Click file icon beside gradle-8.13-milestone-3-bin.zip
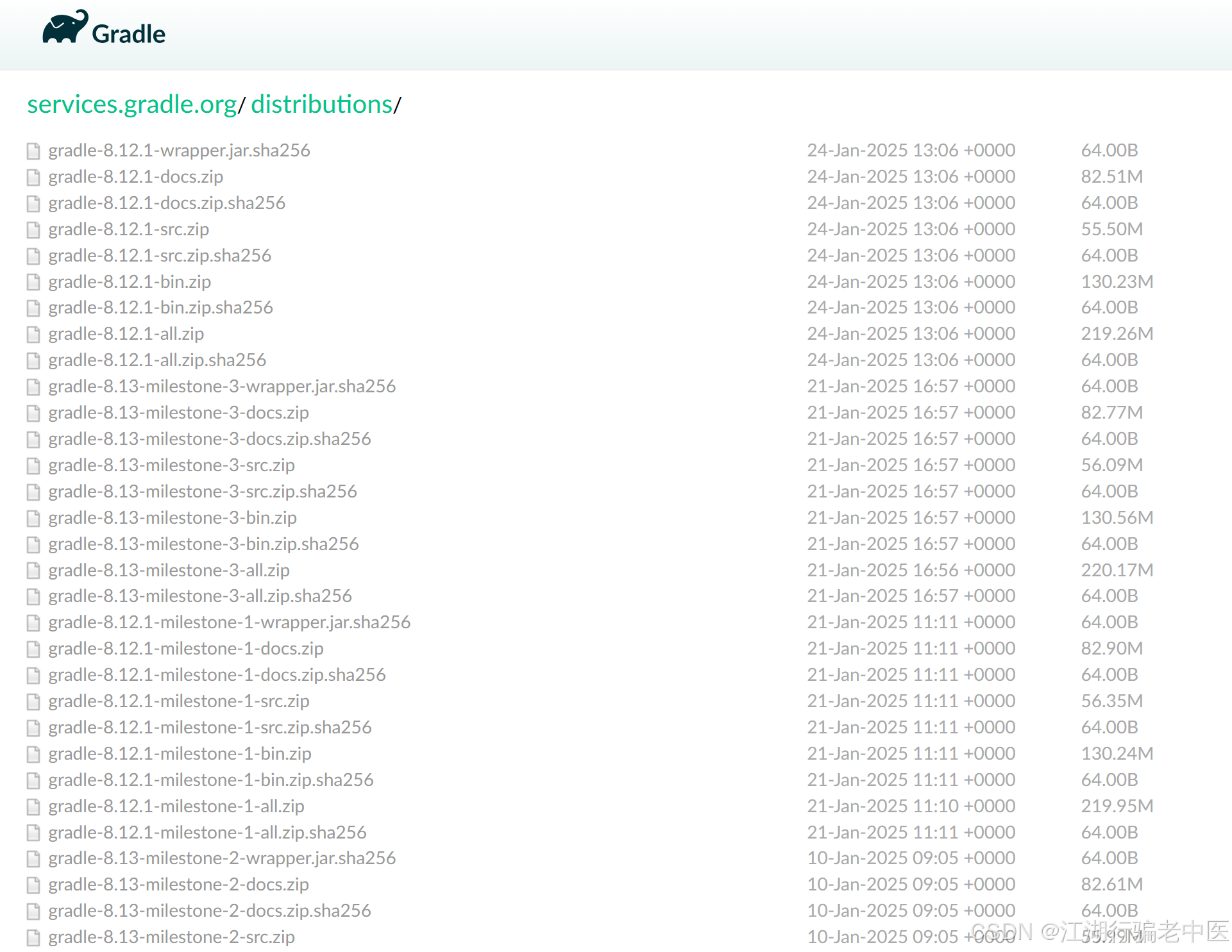The width and height of the screenshot is (1232, 952). 33,519
